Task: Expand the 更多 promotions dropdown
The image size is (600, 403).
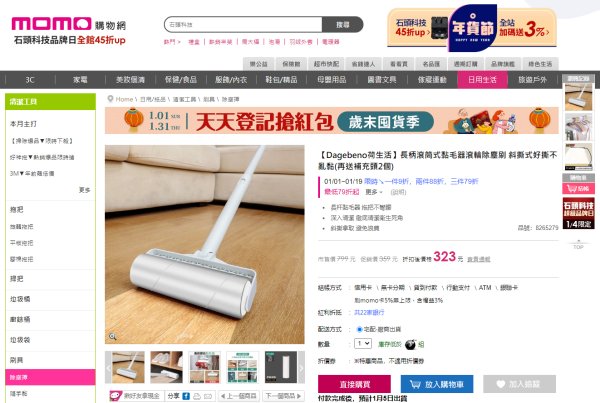Action: pyautogui.click(x=374, y=192)
